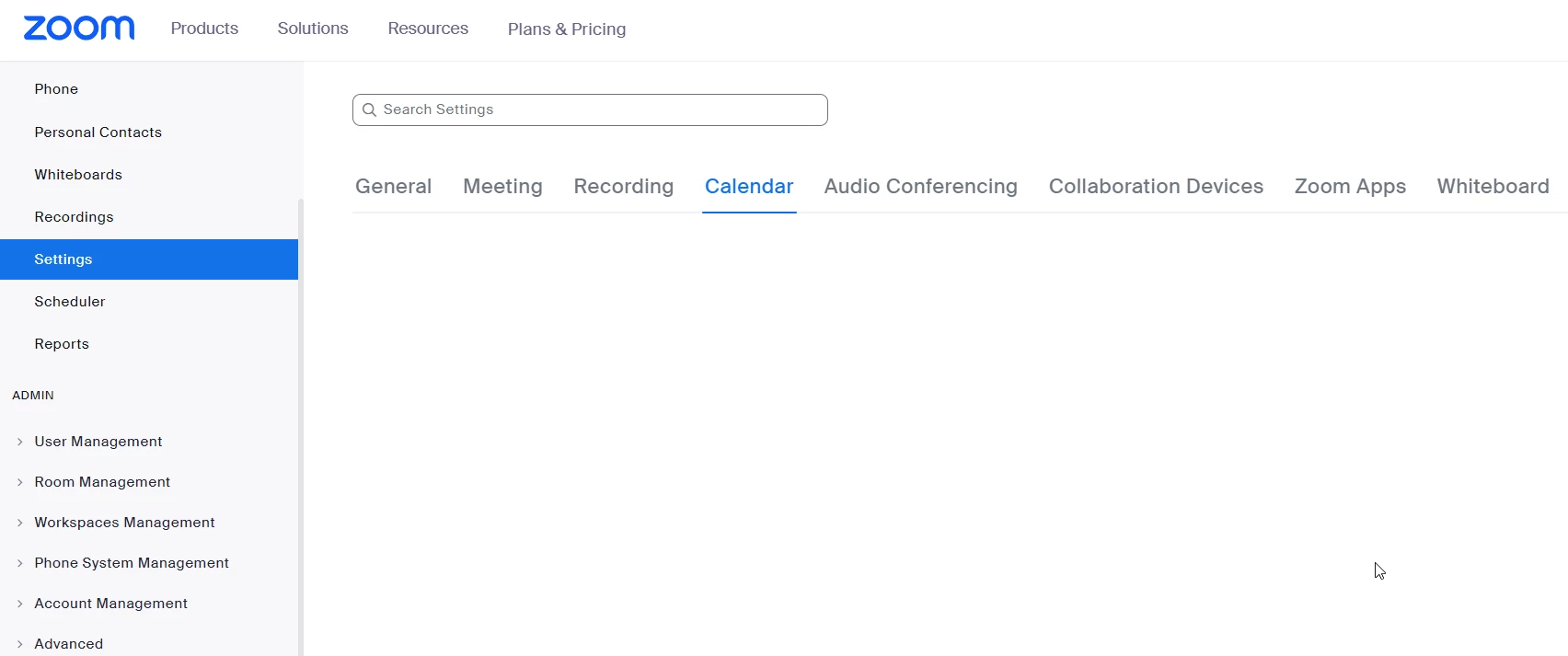Expand the Account Management chevron
This screenshot has height=656, width=1568.
point(20,604)
